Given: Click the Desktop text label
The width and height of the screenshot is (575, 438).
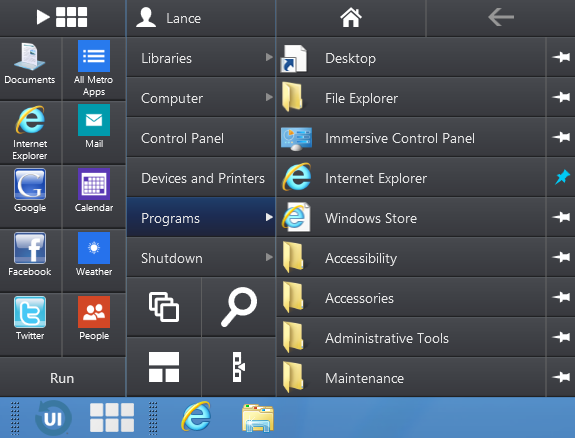Looking at the screenshot, I should pyautogui.click(x=351, y=58).
